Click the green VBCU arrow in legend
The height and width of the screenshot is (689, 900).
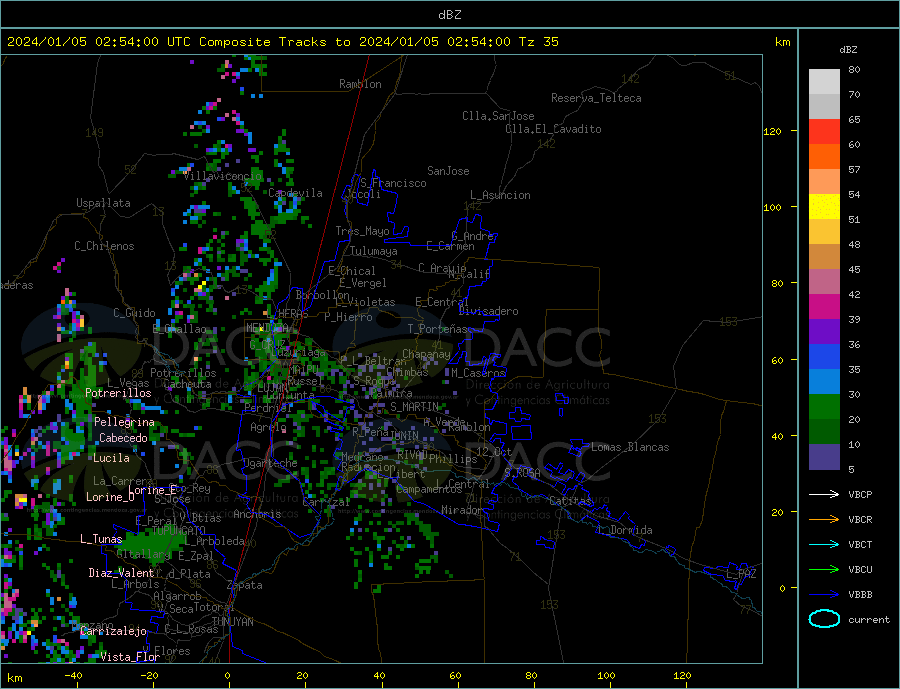(824, 570)
